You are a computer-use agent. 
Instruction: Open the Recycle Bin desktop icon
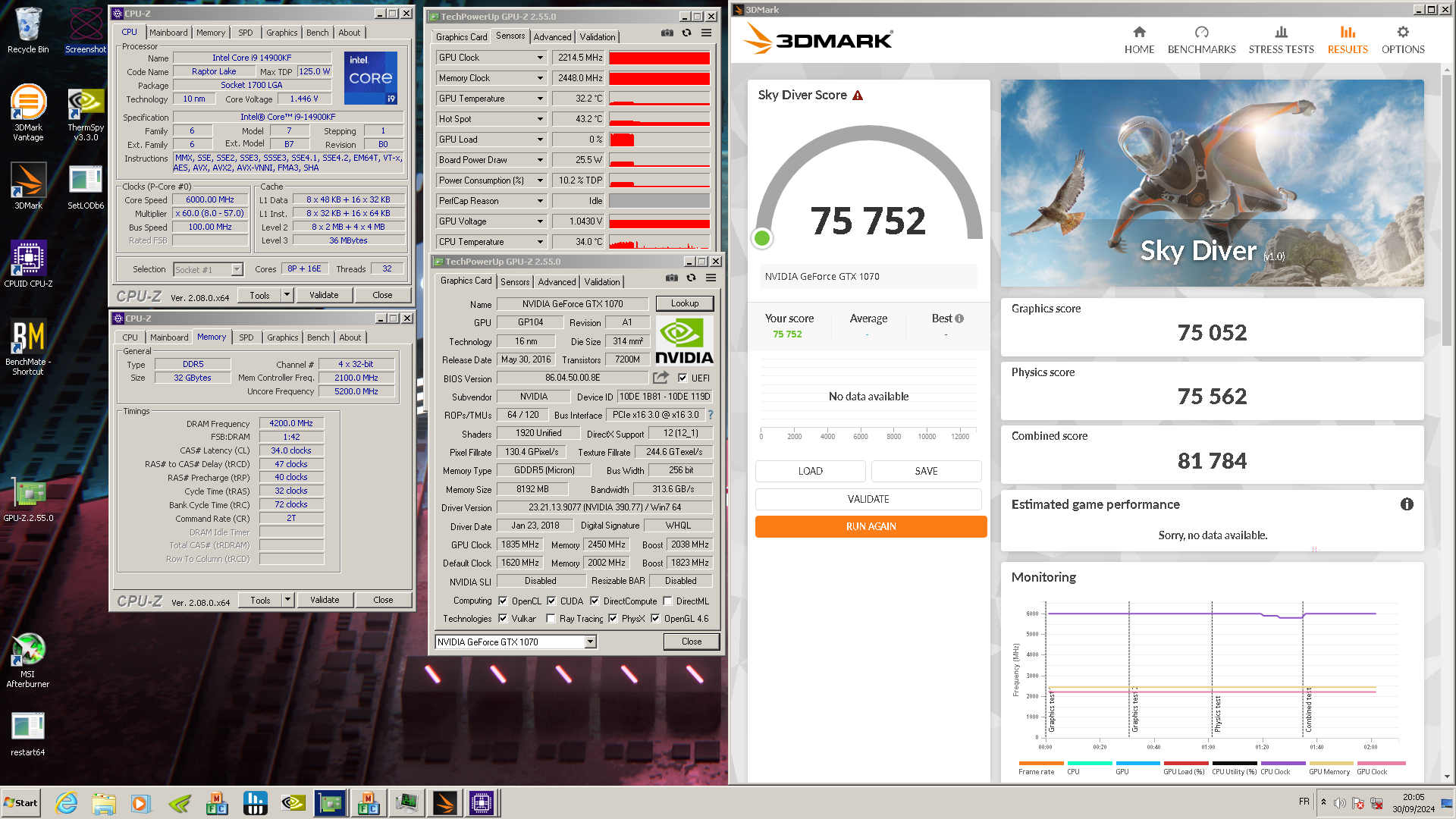click(x=28, y=30)
